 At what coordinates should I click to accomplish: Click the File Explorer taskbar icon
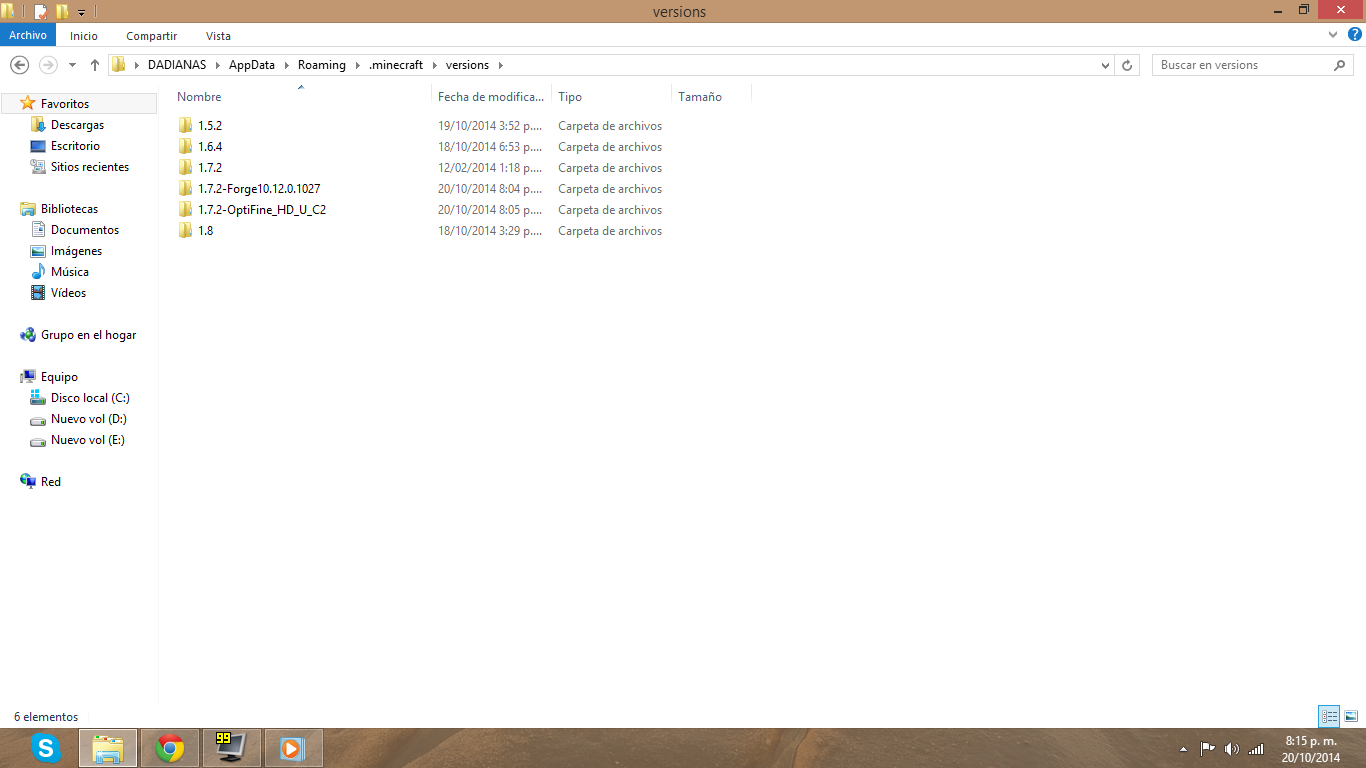pyautogui.click(x=108, y=748)
